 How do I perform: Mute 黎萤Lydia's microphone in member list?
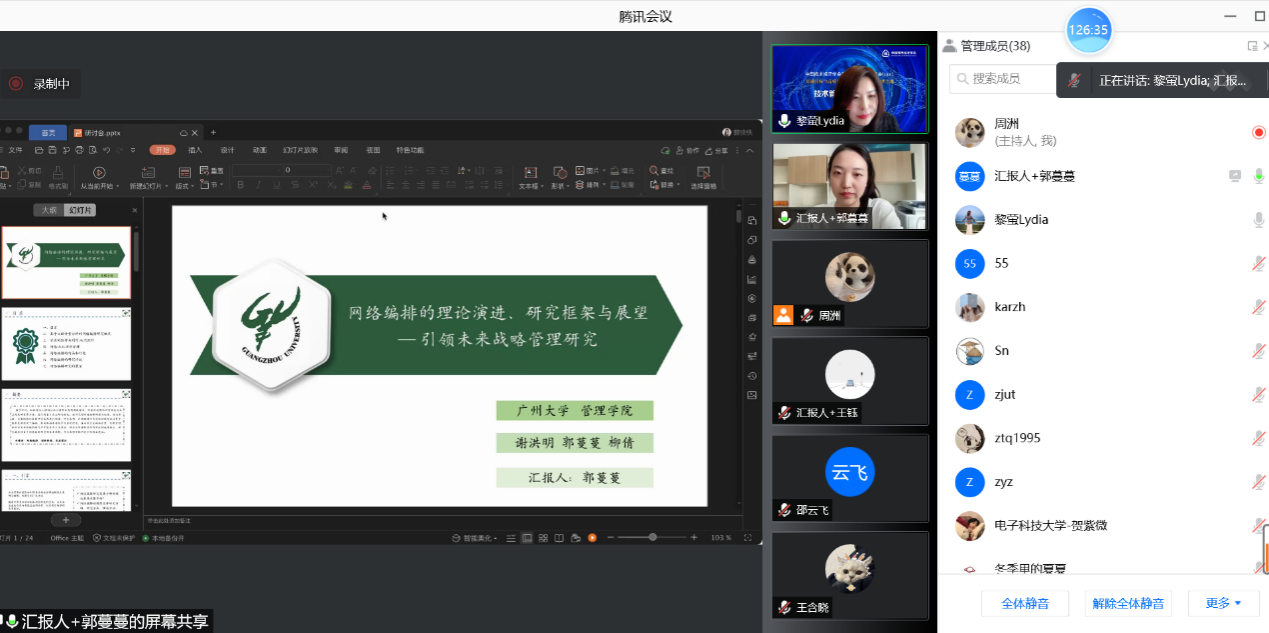pos(1258,220)
